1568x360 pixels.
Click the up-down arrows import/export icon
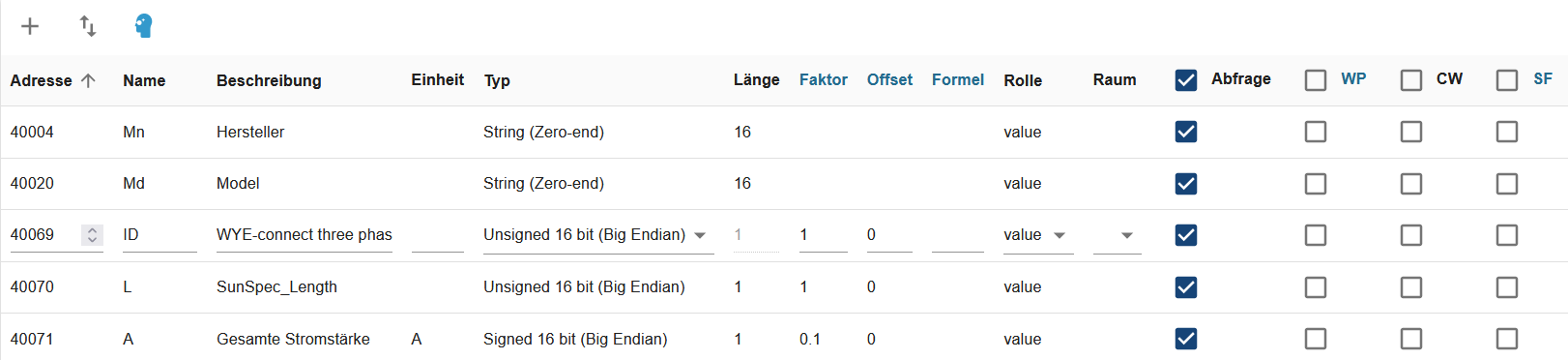(x=88, y=26)
